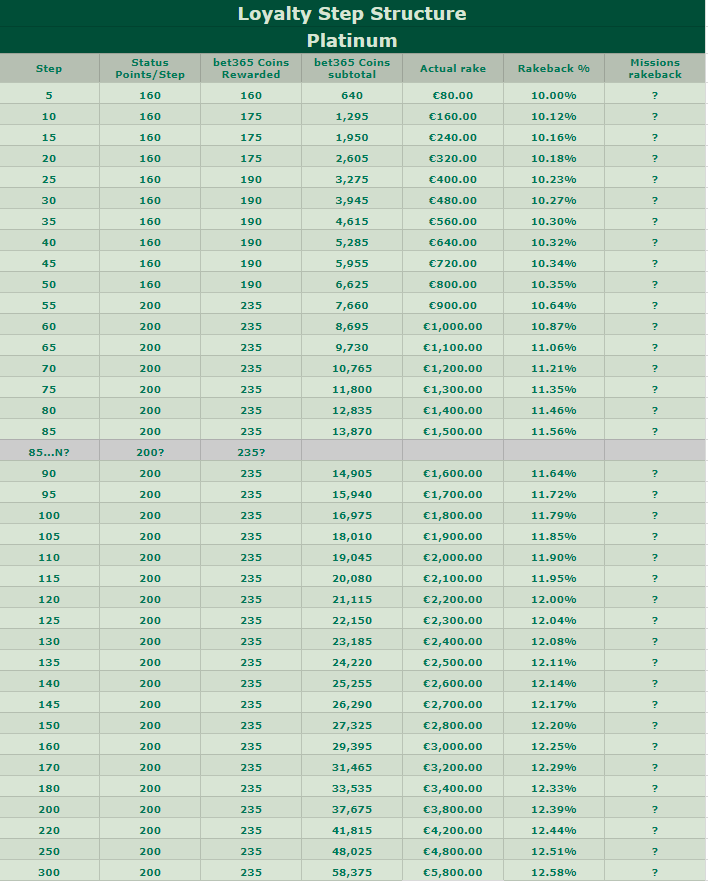Click the subtotal cell '14,905'

click(352, 473)
